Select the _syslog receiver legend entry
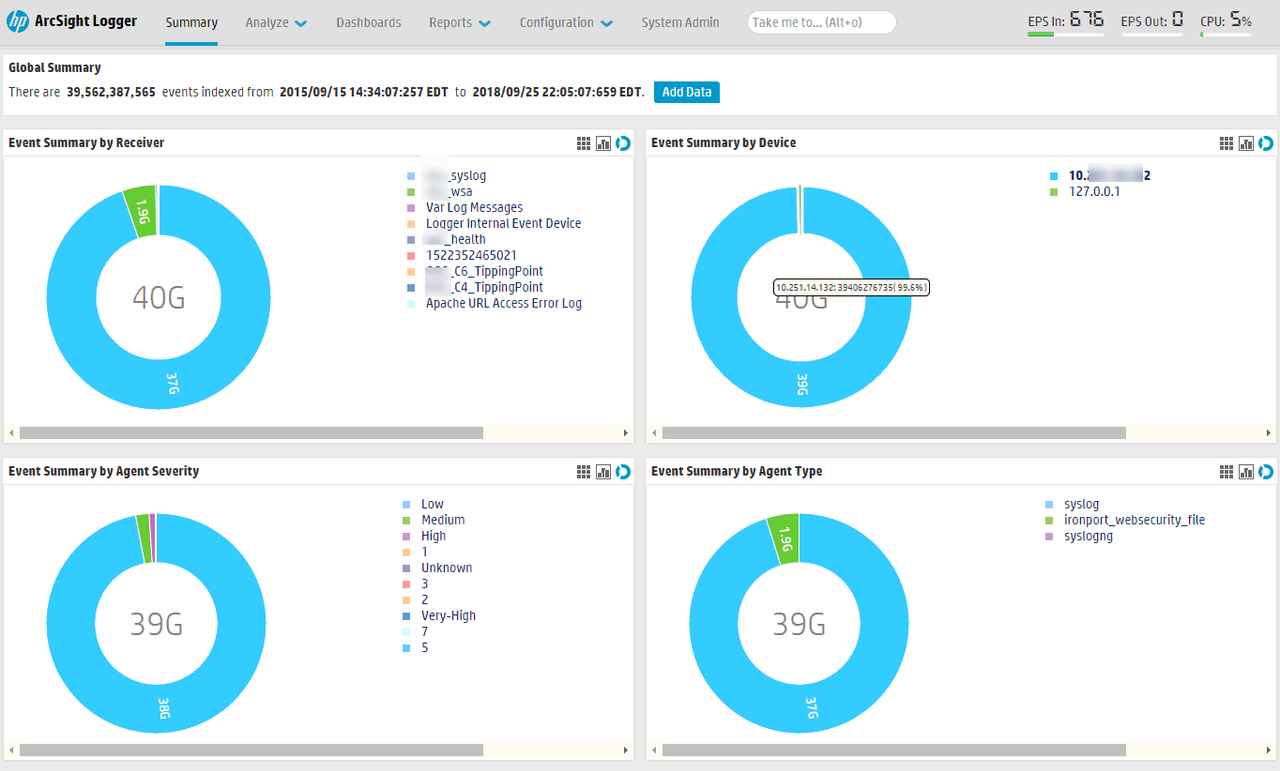 [x=456, y=176]
